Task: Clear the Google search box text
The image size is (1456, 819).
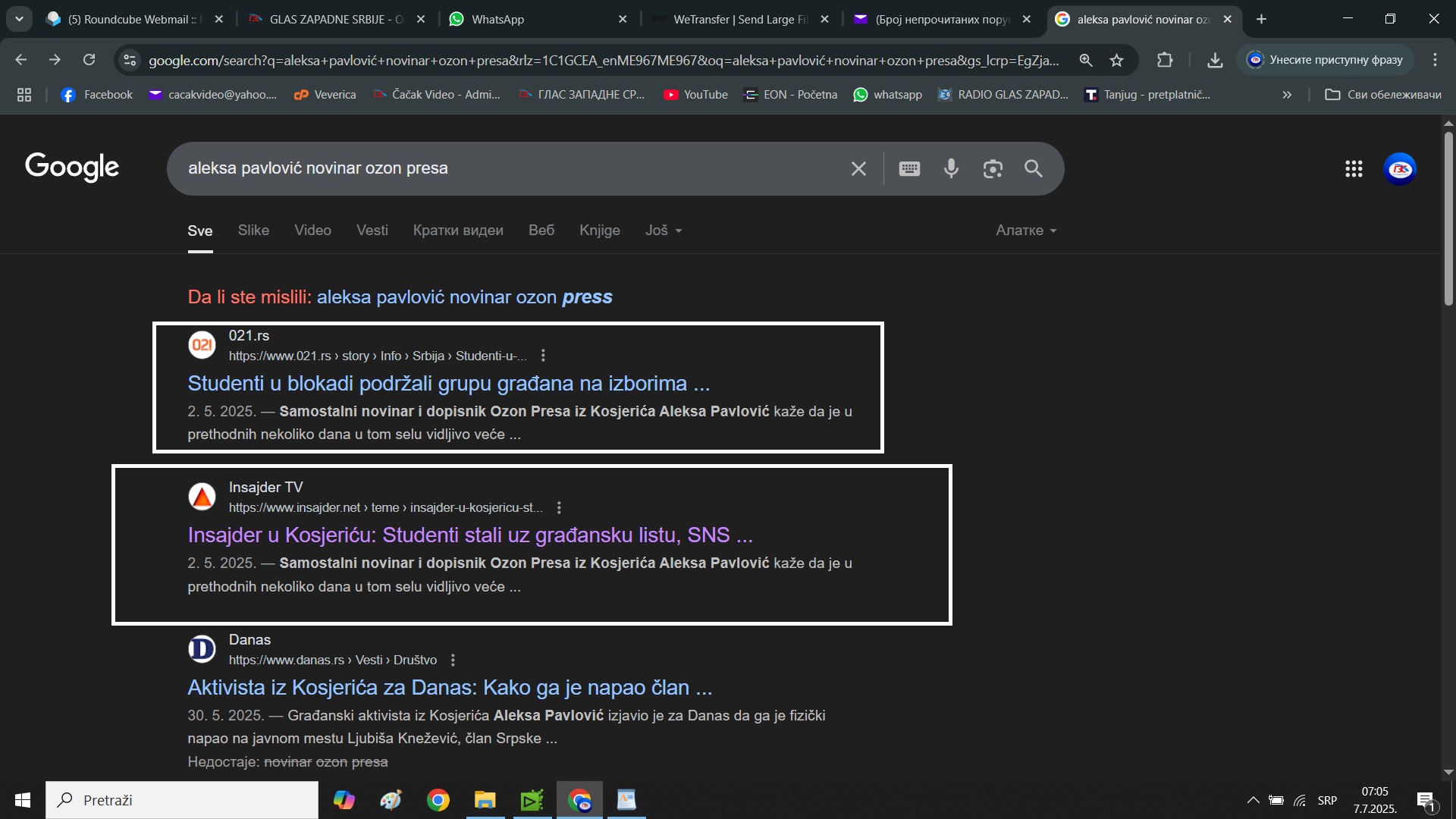Action: 858,168
